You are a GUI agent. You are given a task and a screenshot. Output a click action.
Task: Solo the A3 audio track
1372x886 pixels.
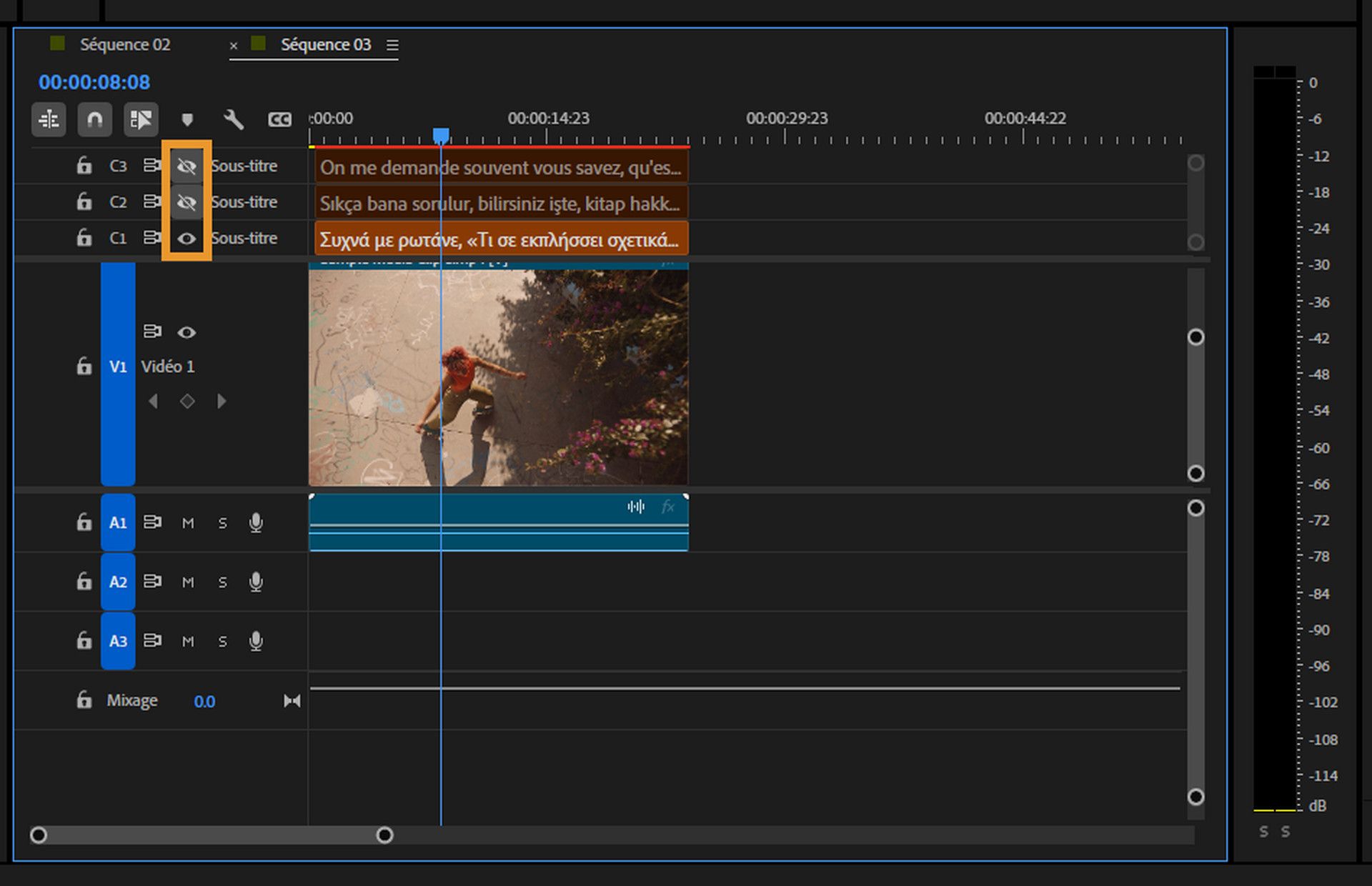(x=222, y=641)
